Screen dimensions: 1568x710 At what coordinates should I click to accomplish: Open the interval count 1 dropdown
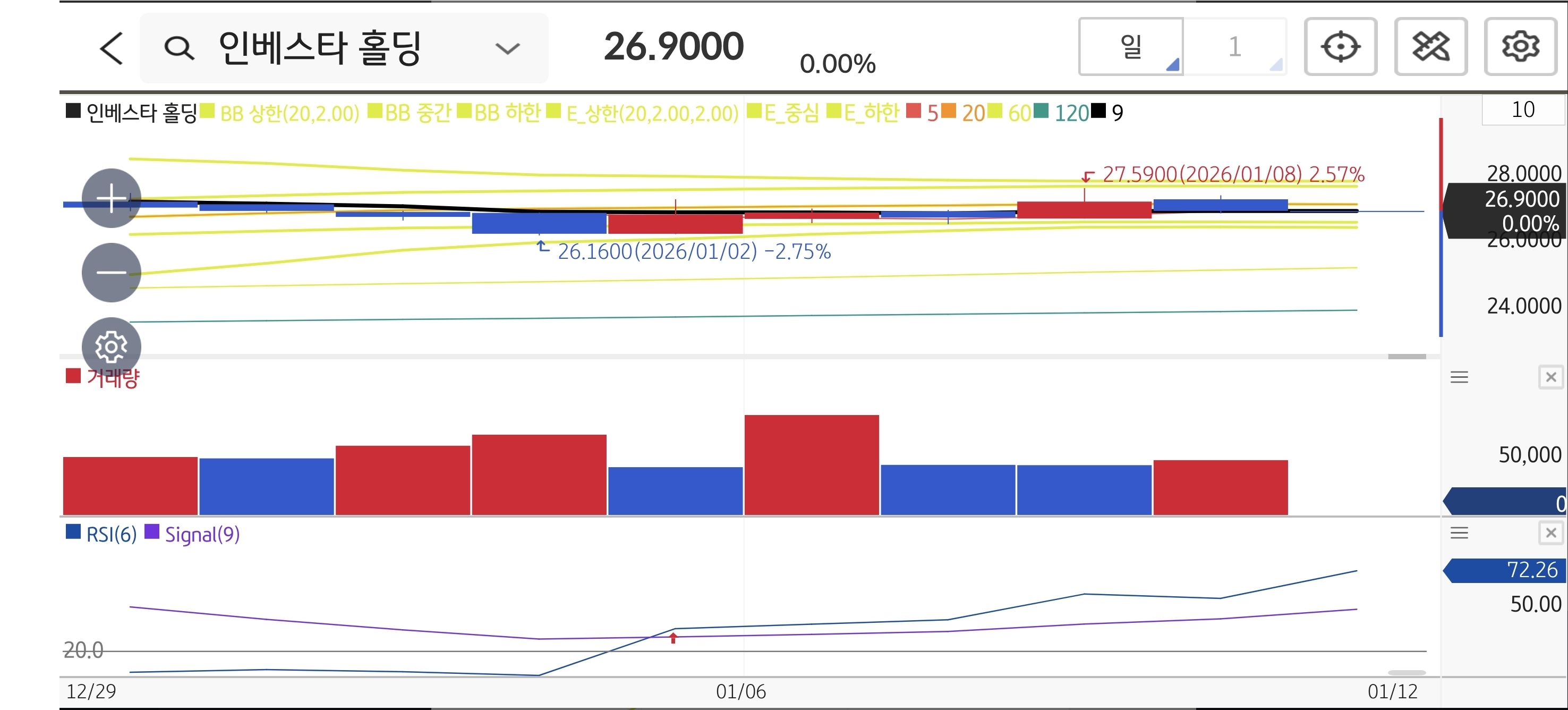pos(1235,47)
